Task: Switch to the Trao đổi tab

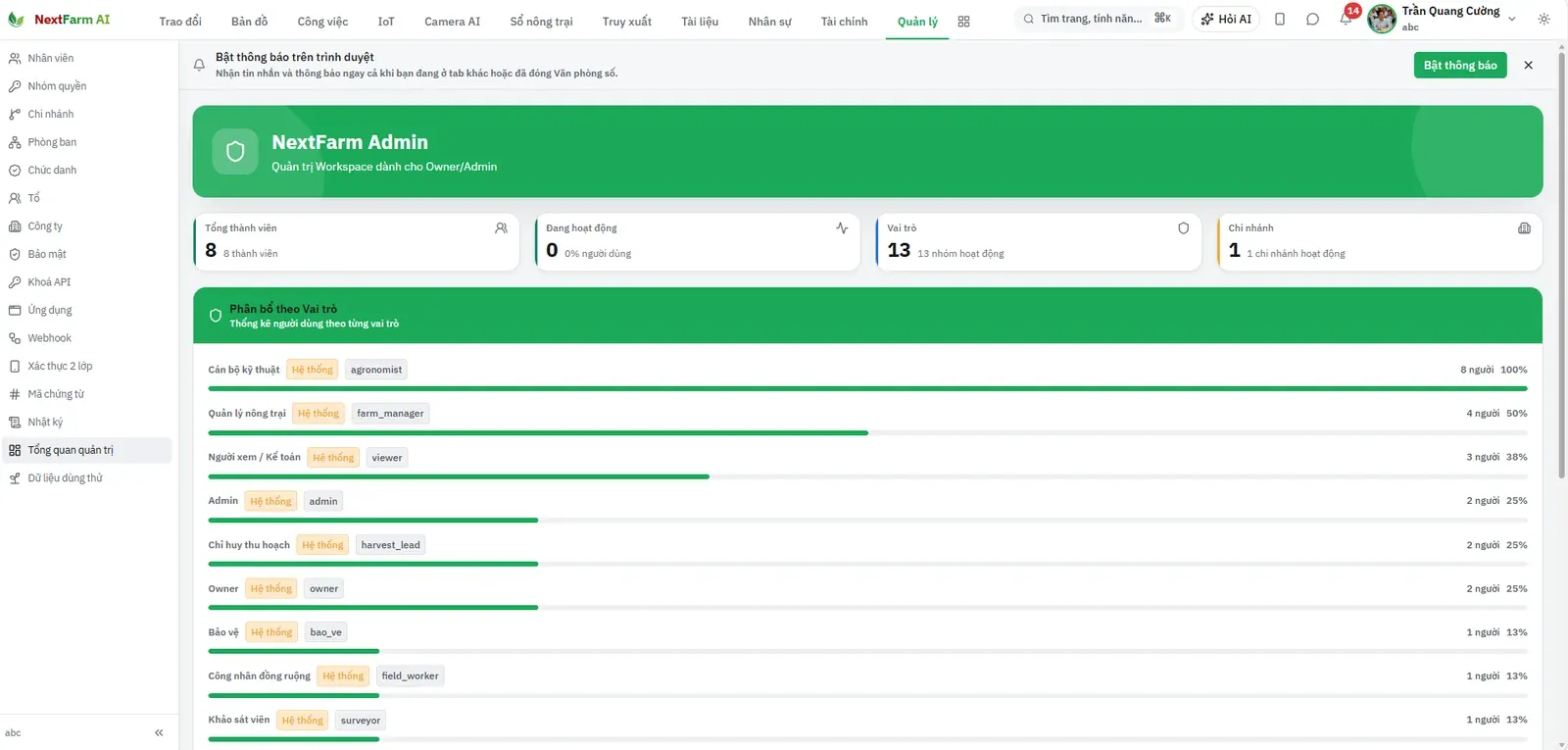Action: point(180,22)
